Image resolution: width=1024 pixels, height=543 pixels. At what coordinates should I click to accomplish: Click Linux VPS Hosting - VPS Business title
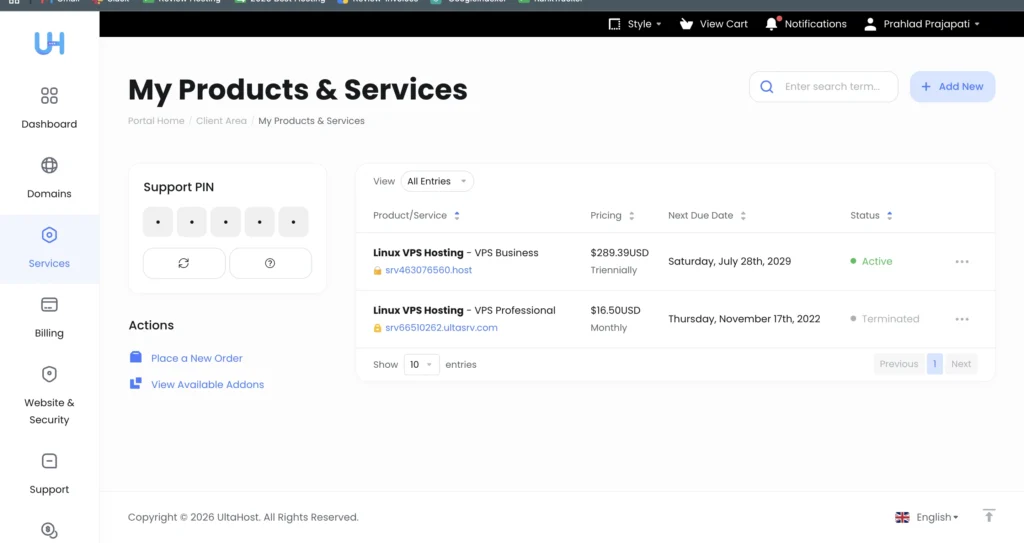456,253
